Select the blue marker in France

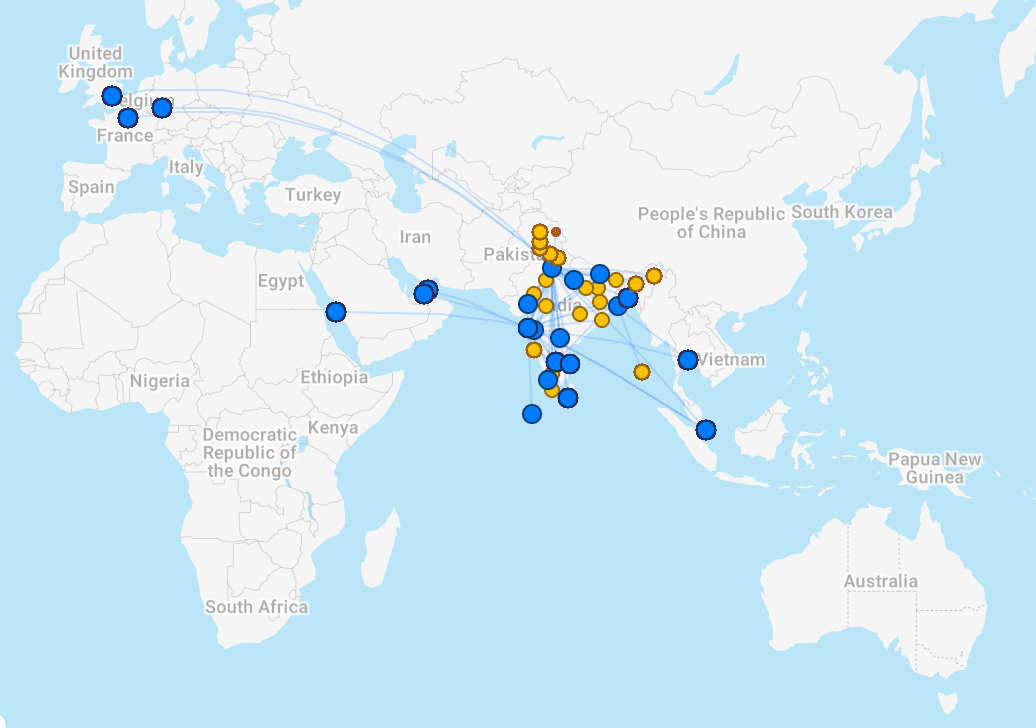coord(128,118)
